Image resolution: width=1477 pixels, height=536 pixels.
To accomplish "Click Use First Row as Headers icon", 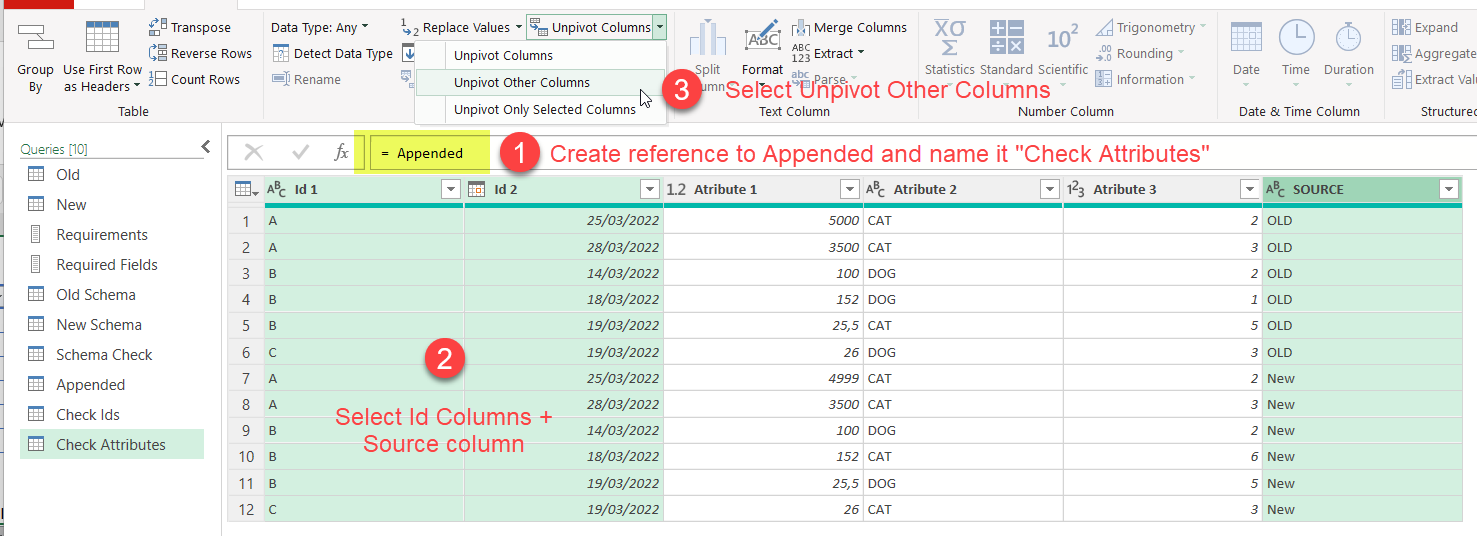I will click(x=102, y=40).
